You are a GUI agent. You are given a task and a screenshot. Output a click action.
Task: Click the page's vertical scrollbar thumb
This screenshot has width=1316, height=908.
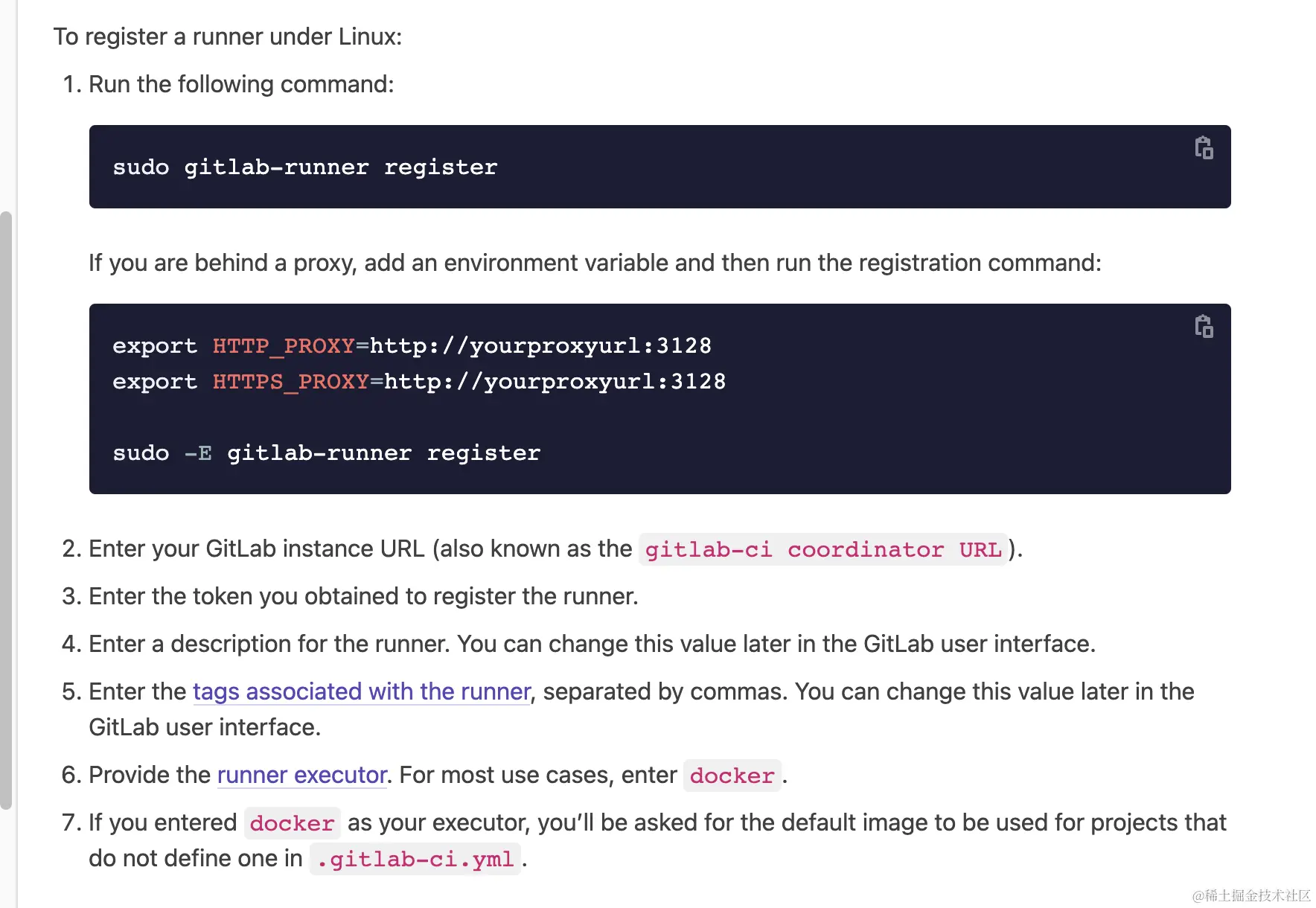[6, 511]
